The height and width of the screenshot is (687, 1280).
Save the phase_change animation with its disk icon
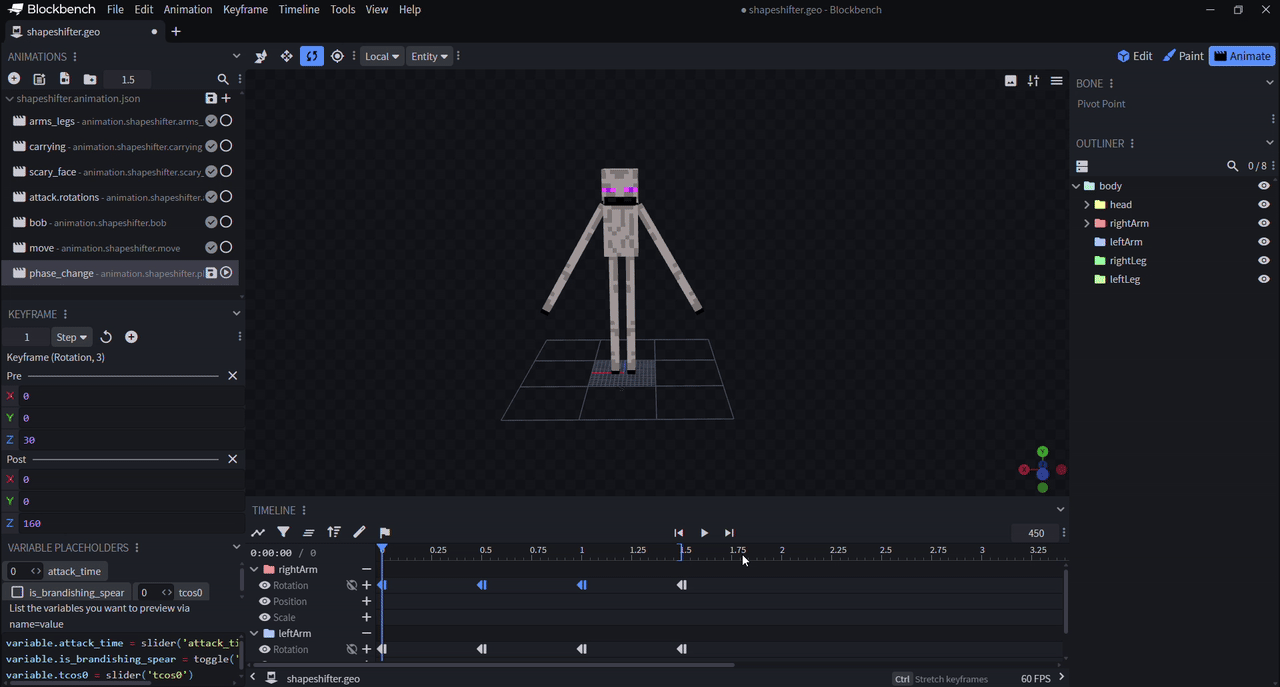point(211,273)
